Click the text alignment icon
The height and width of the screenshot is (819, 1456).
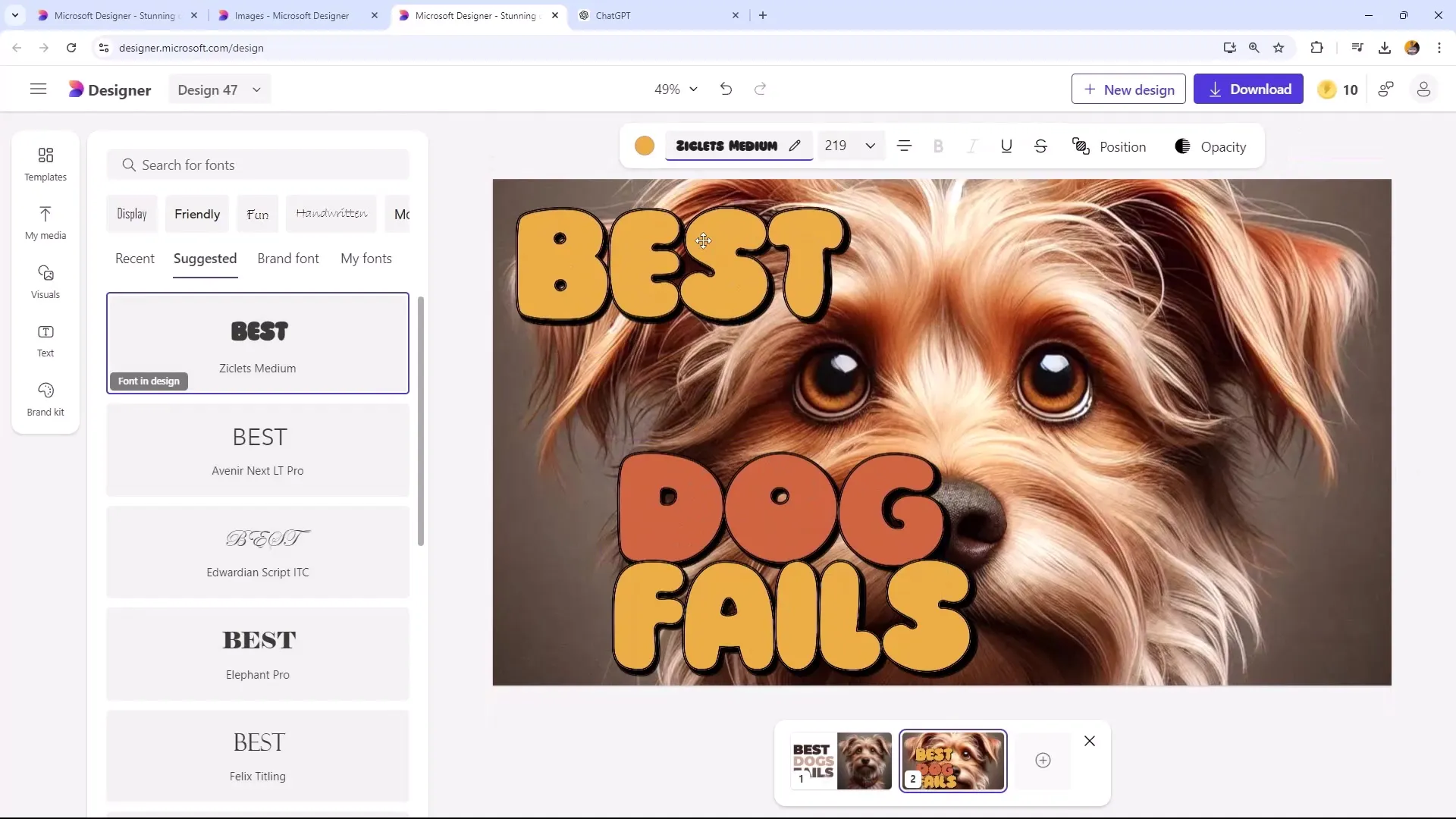903,147
